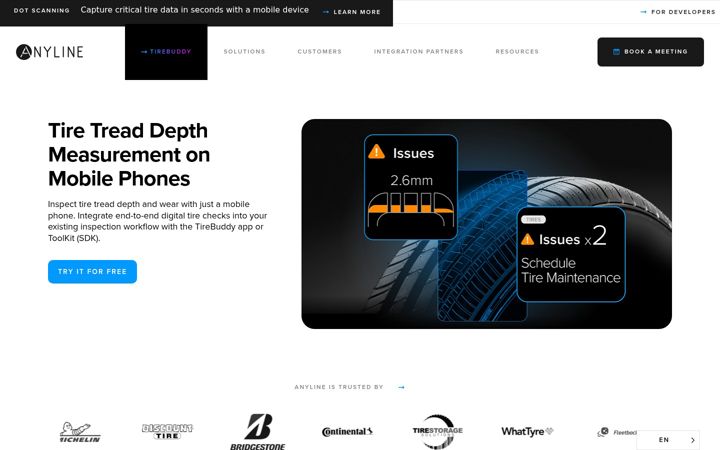Open the TireBuddy menu item
720x450 pixels.
[166, 52]
